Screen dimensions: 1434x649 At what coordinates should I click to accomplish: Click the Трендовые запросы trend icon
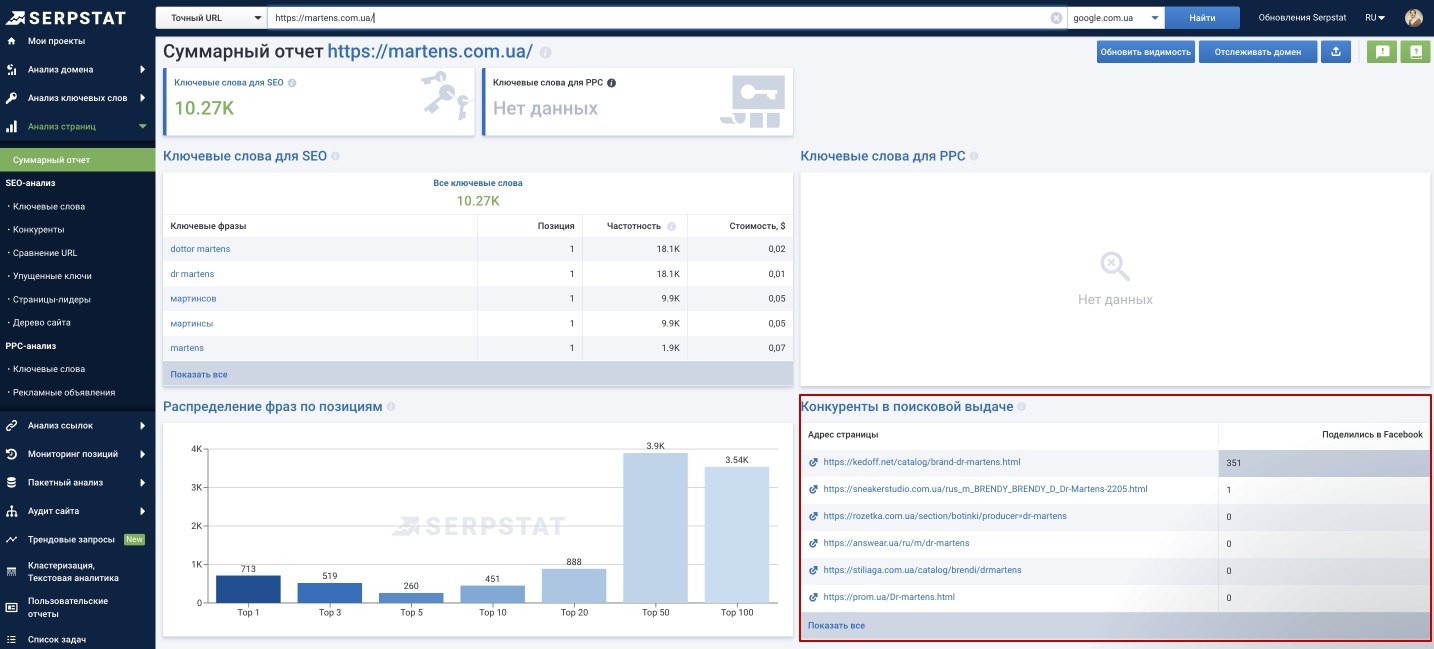click(11, 539)
